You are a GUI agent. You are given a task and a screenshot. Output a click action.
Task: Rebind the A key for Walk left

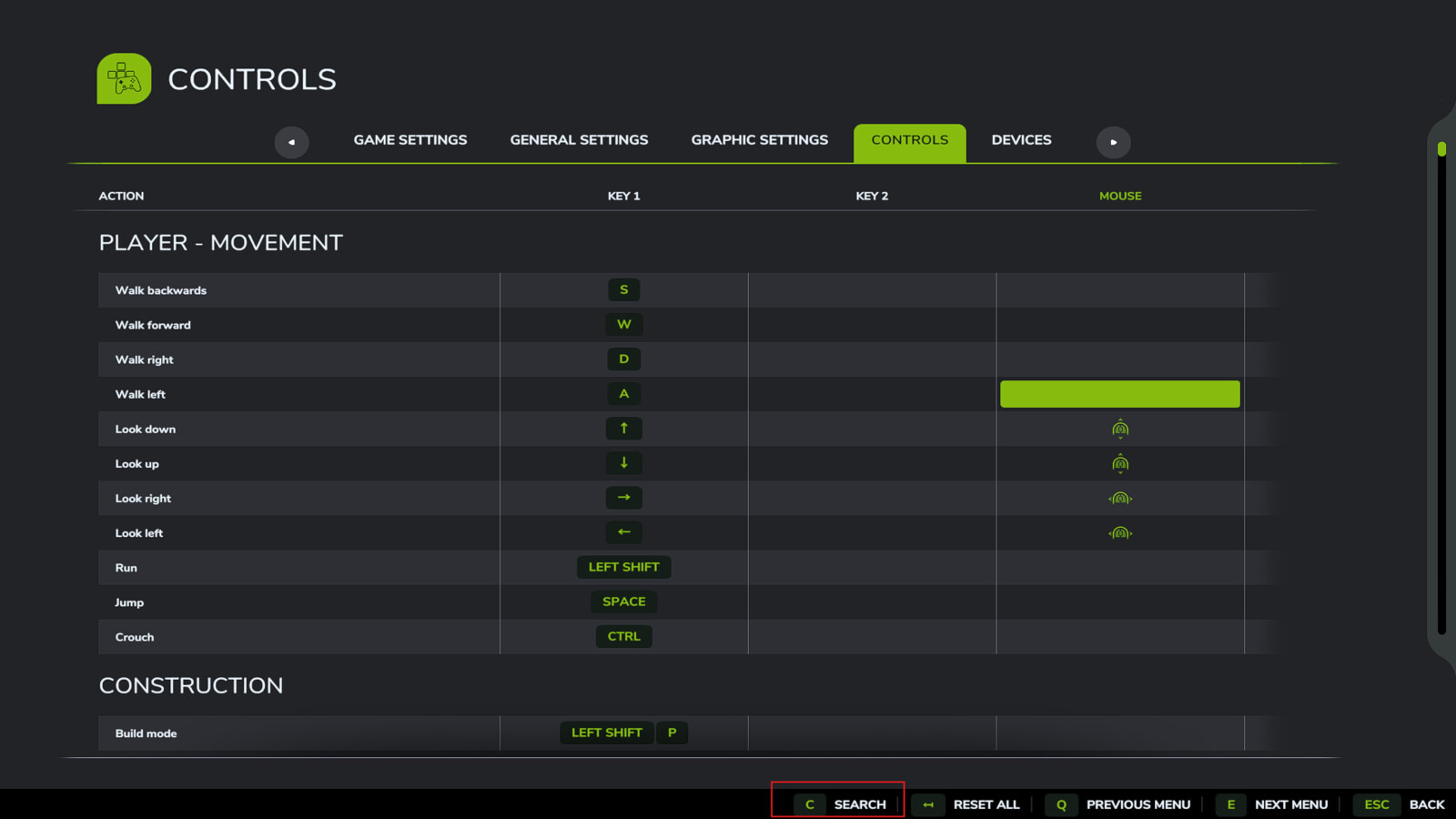point(624,394)
